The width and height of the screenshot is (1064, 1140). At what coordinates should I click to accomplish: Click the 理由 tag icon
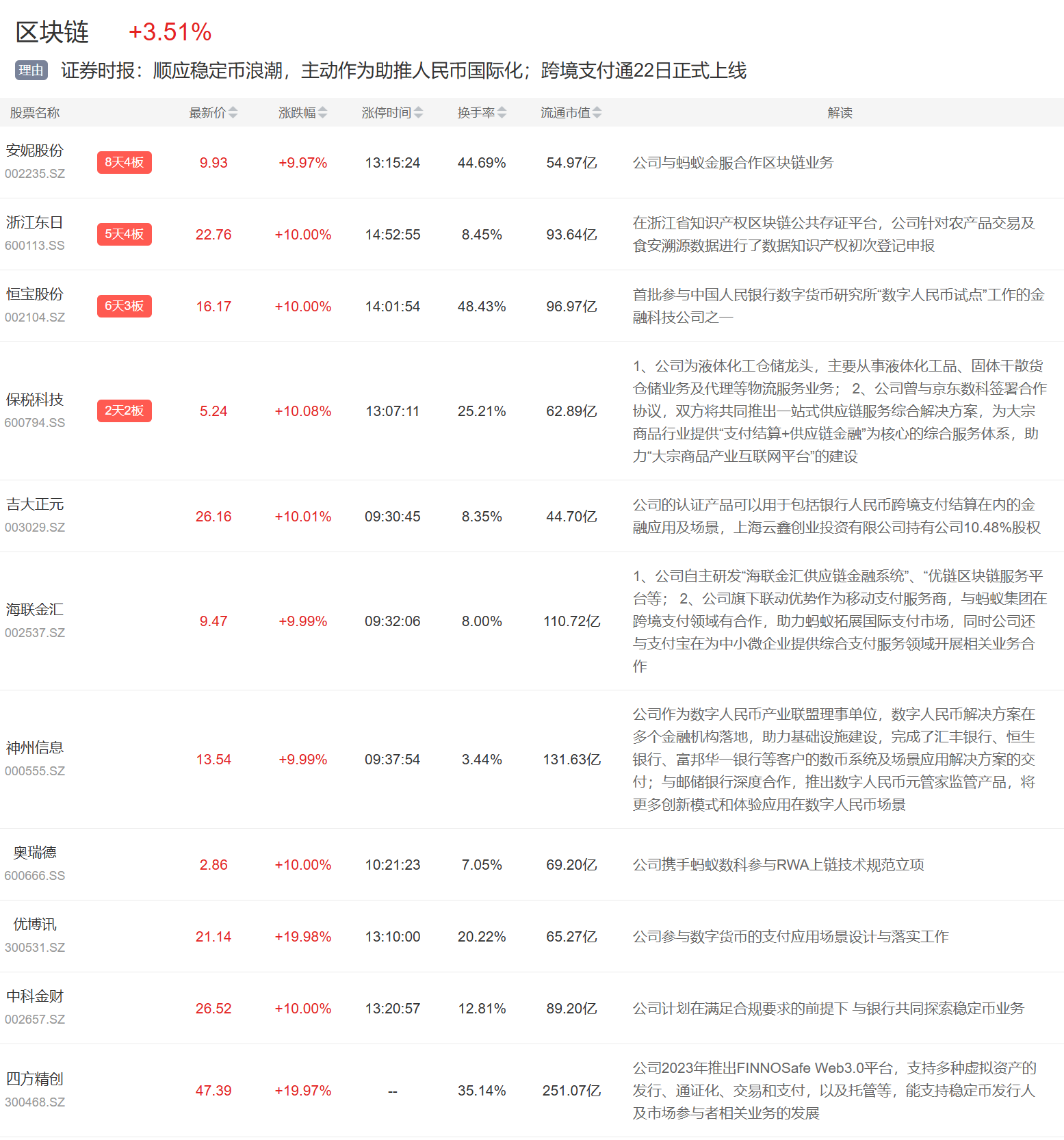point(31,70)
